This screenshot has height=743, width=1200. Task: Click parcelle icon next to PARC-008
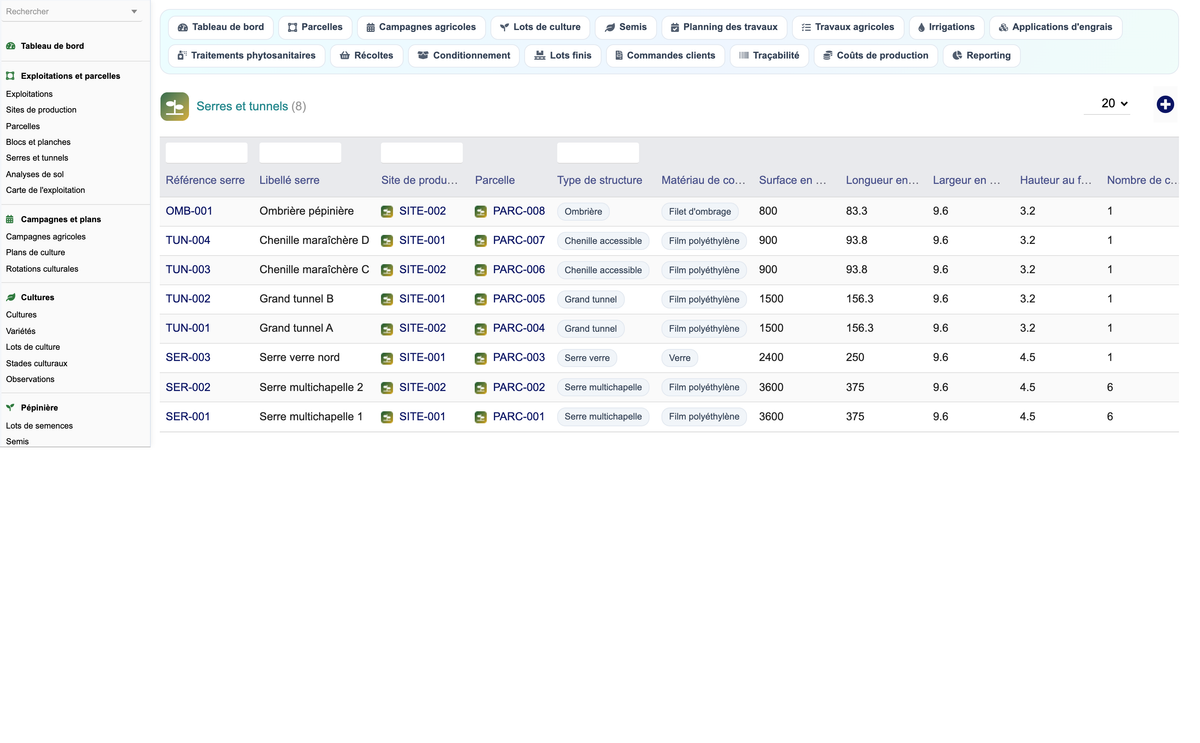point(481,212)
